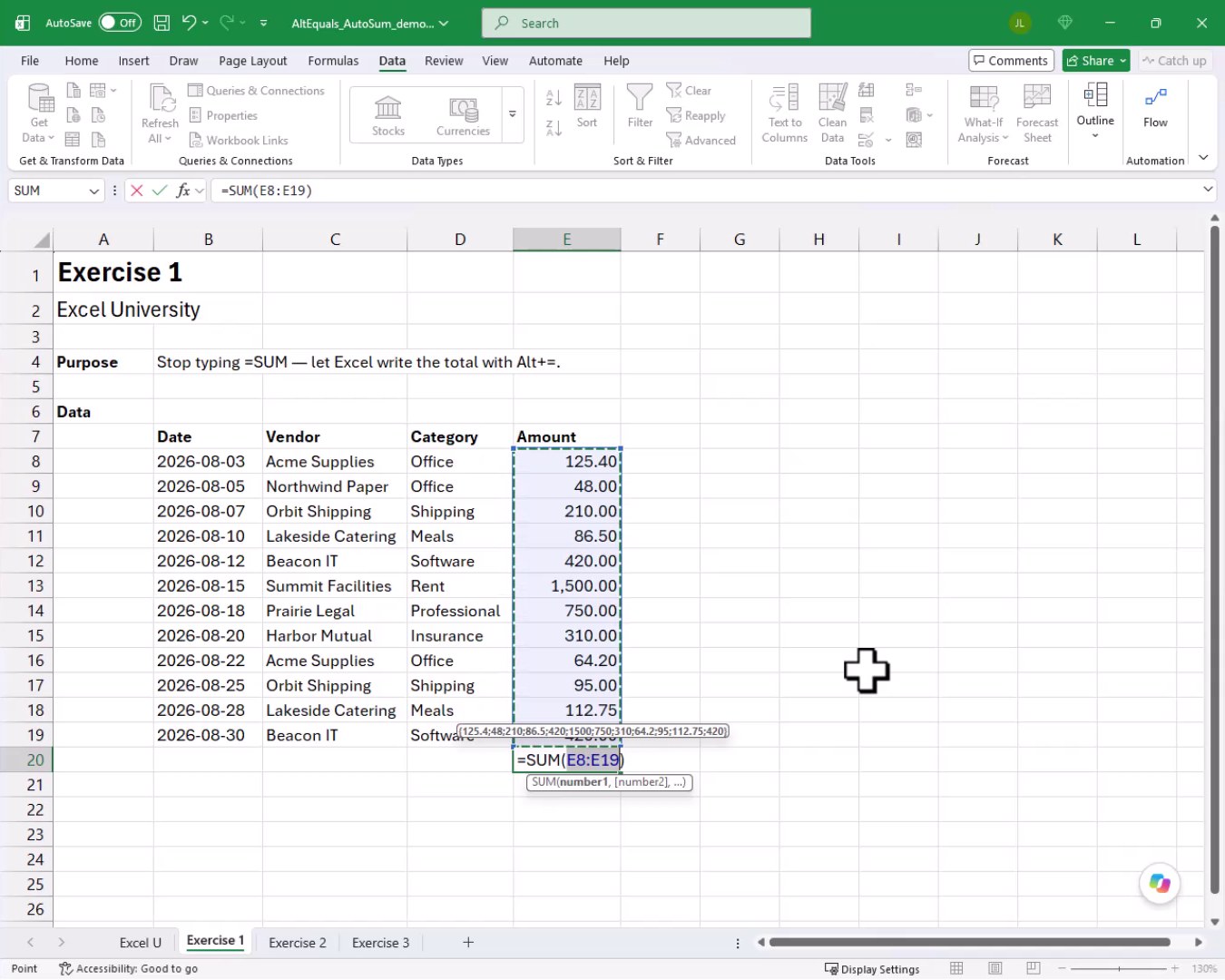The image size is (1225, 980).
Task: Switch to Page Break Preview view
Action: (x=1033, y=968)
